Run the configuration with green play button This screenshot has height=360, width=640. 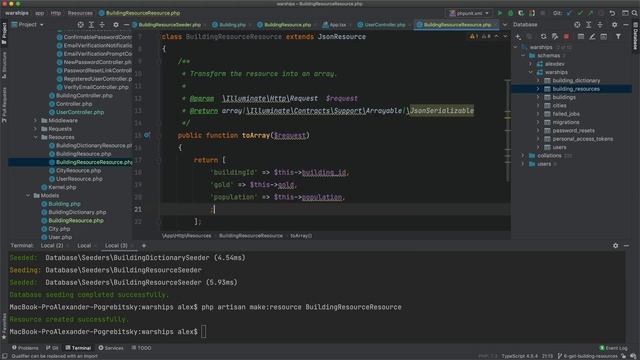coord(500,13)
